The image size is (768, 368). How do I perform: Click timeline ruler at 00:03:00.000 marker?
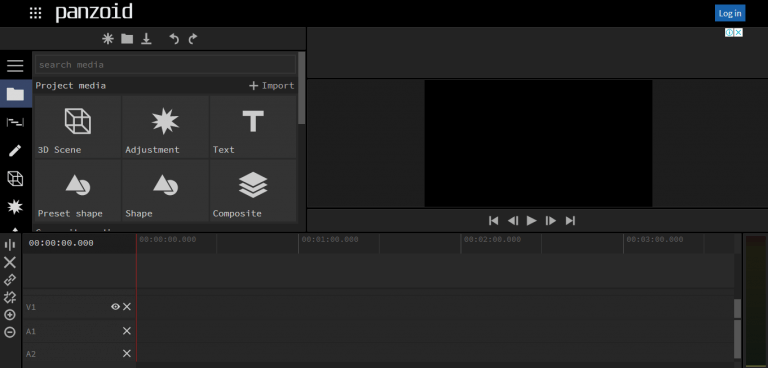[x=654, y=240]
